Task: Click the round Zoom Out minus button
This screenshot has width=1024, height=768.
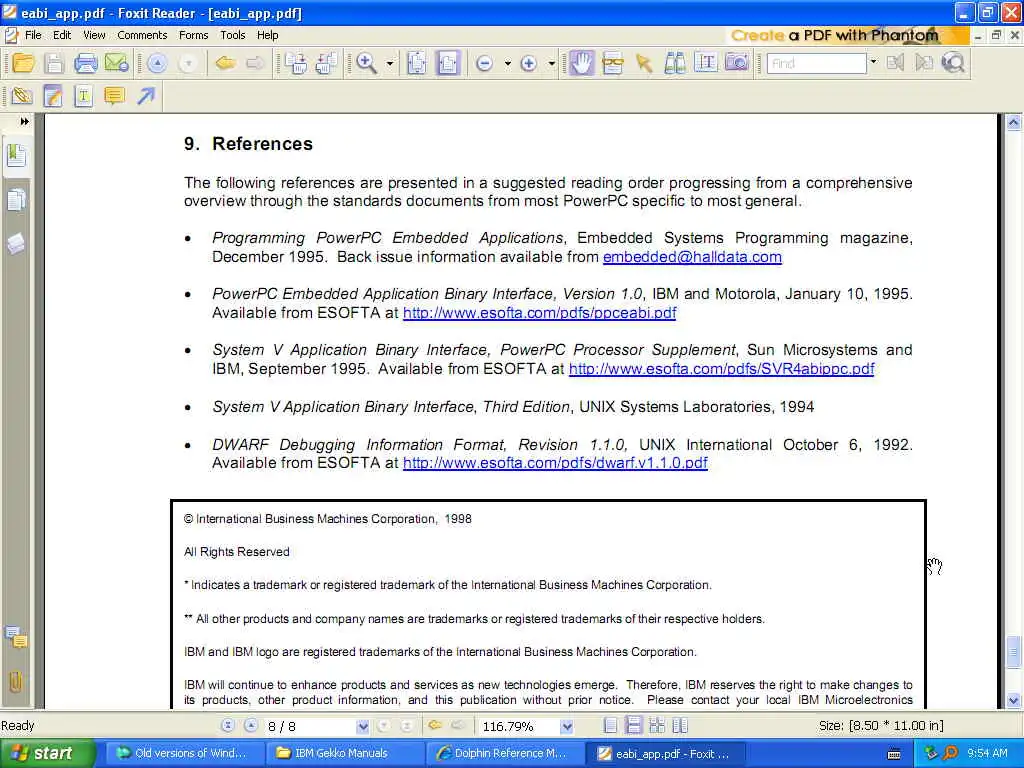Action: (x=485, y=63)
